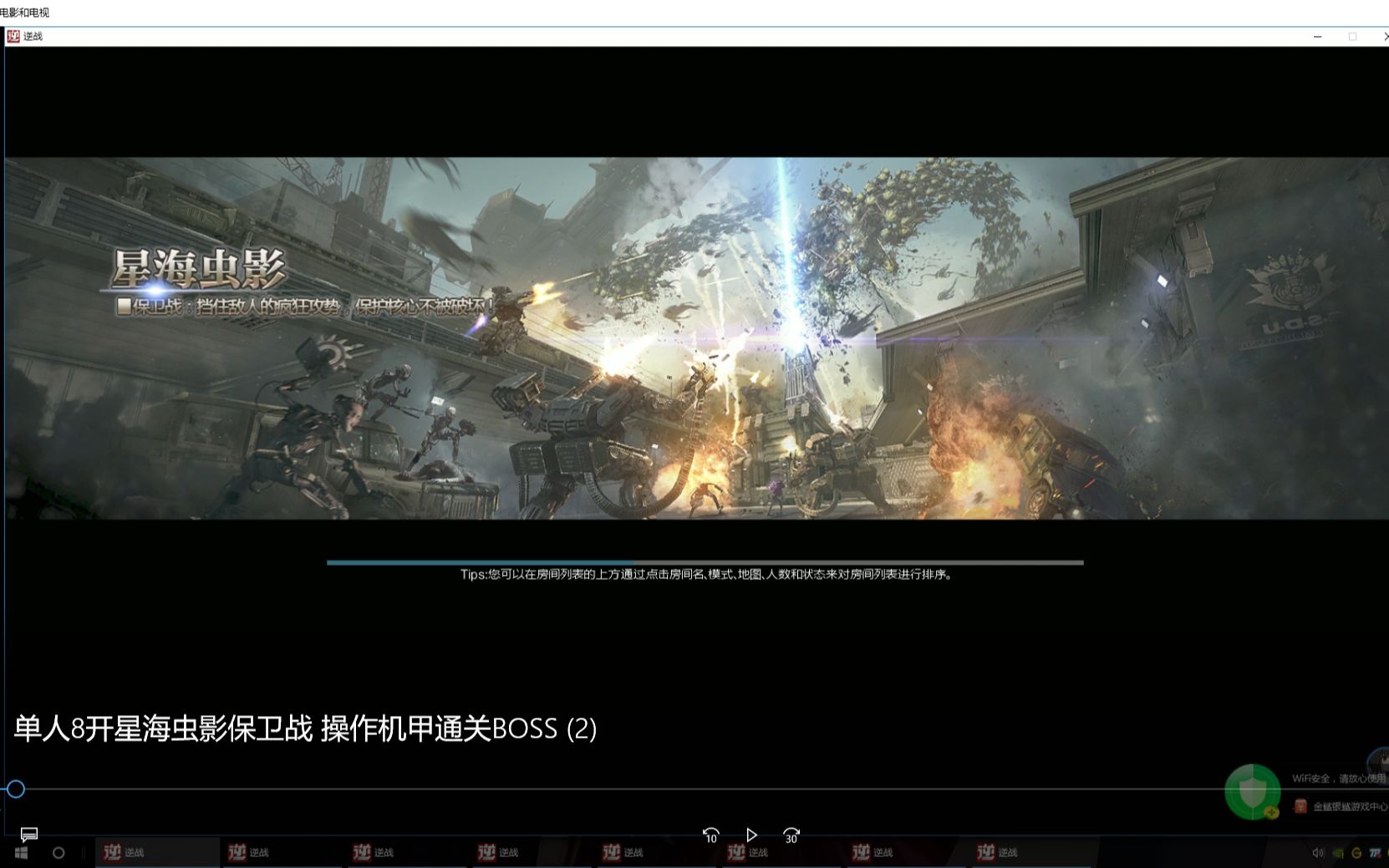
Task: Play the video
Action: [x=751, y=835]
